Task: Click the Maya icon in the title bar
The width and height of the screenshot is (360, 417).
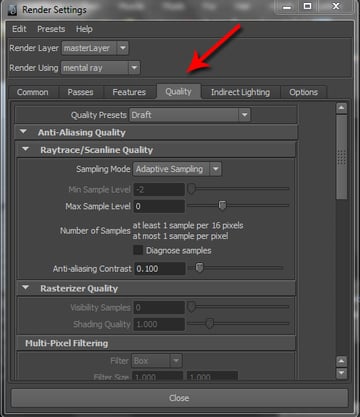Action: coord(13,9)
